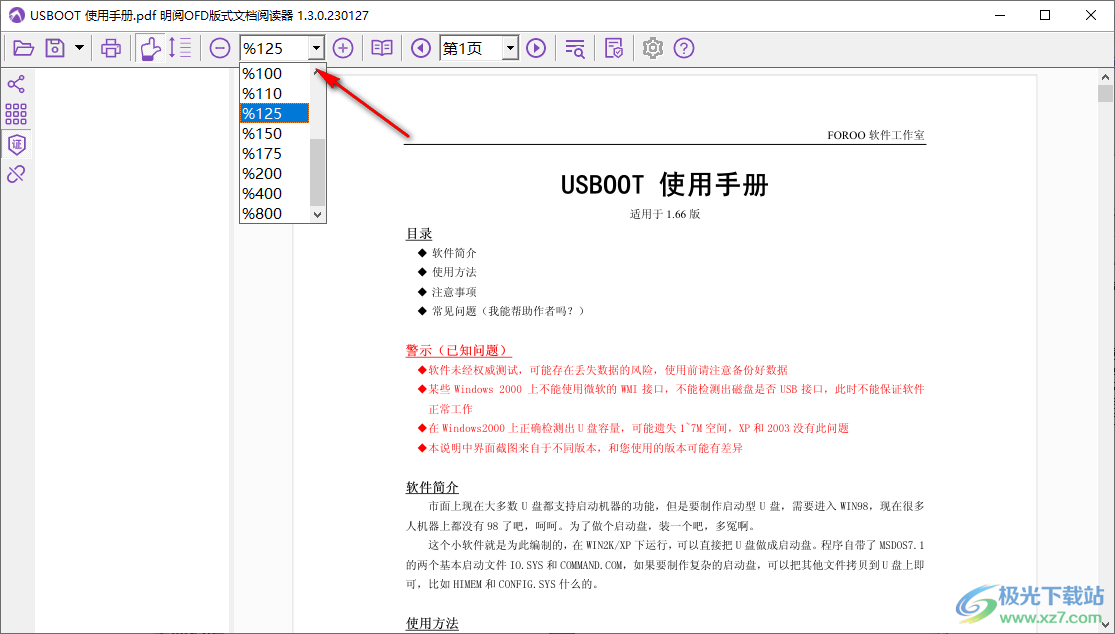1115x634 pixels.
Task: Click document scrollbar up arrow
Action: coord(1105,77)
